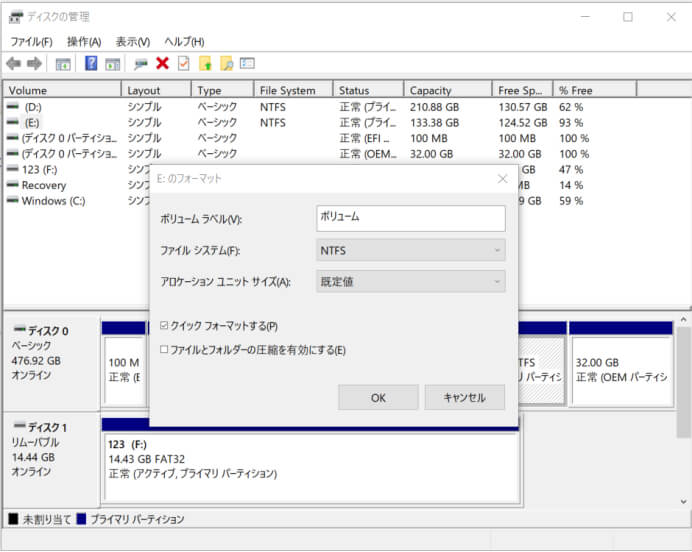Image resolution: width=692 pixels, height=552 pixels.
Task: Click the drive icon beside Windows (C:)
Action: pos(13,200)
